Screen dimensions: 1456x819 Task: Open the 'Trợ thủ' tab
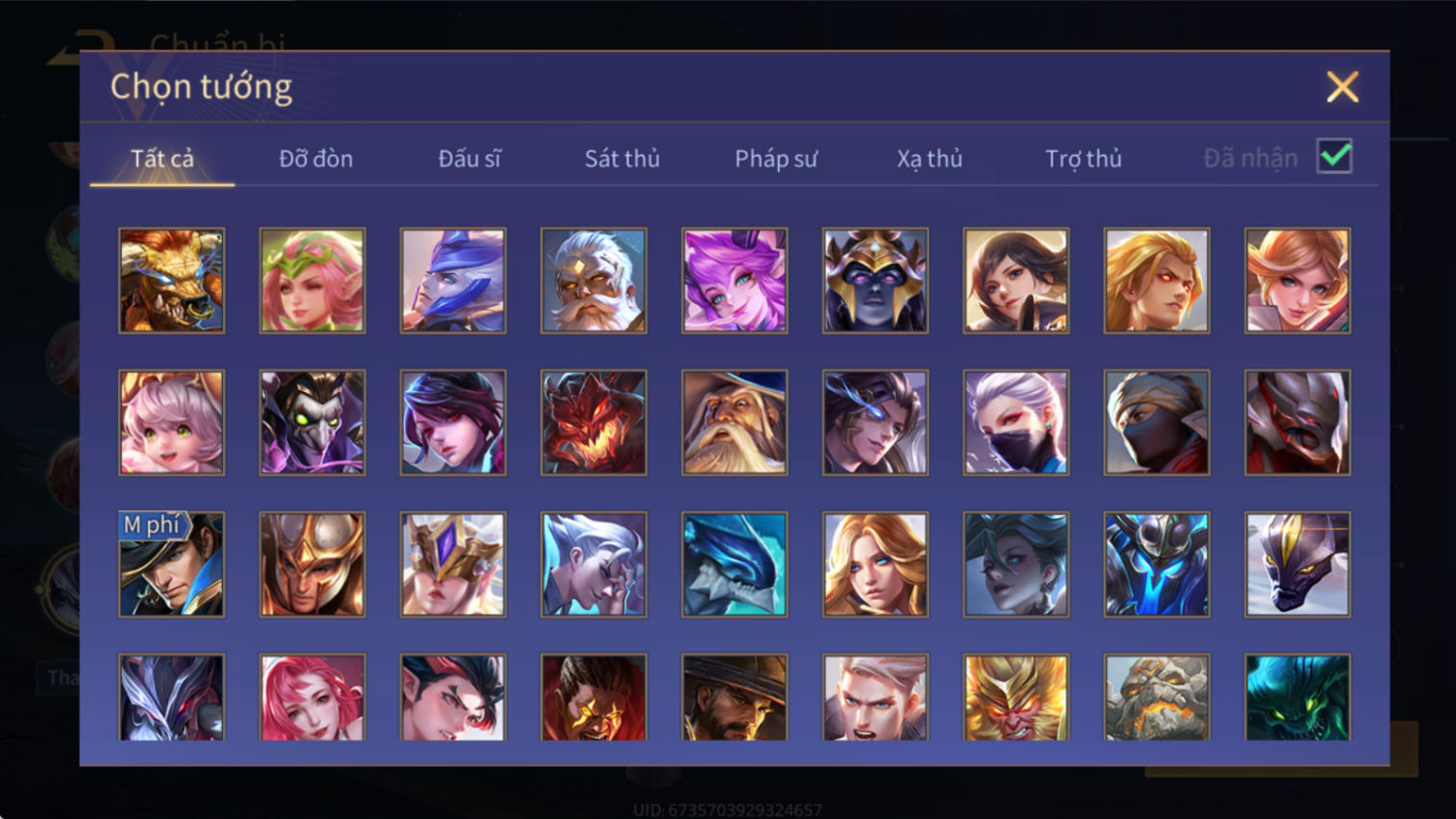[x=1083, y=159]
